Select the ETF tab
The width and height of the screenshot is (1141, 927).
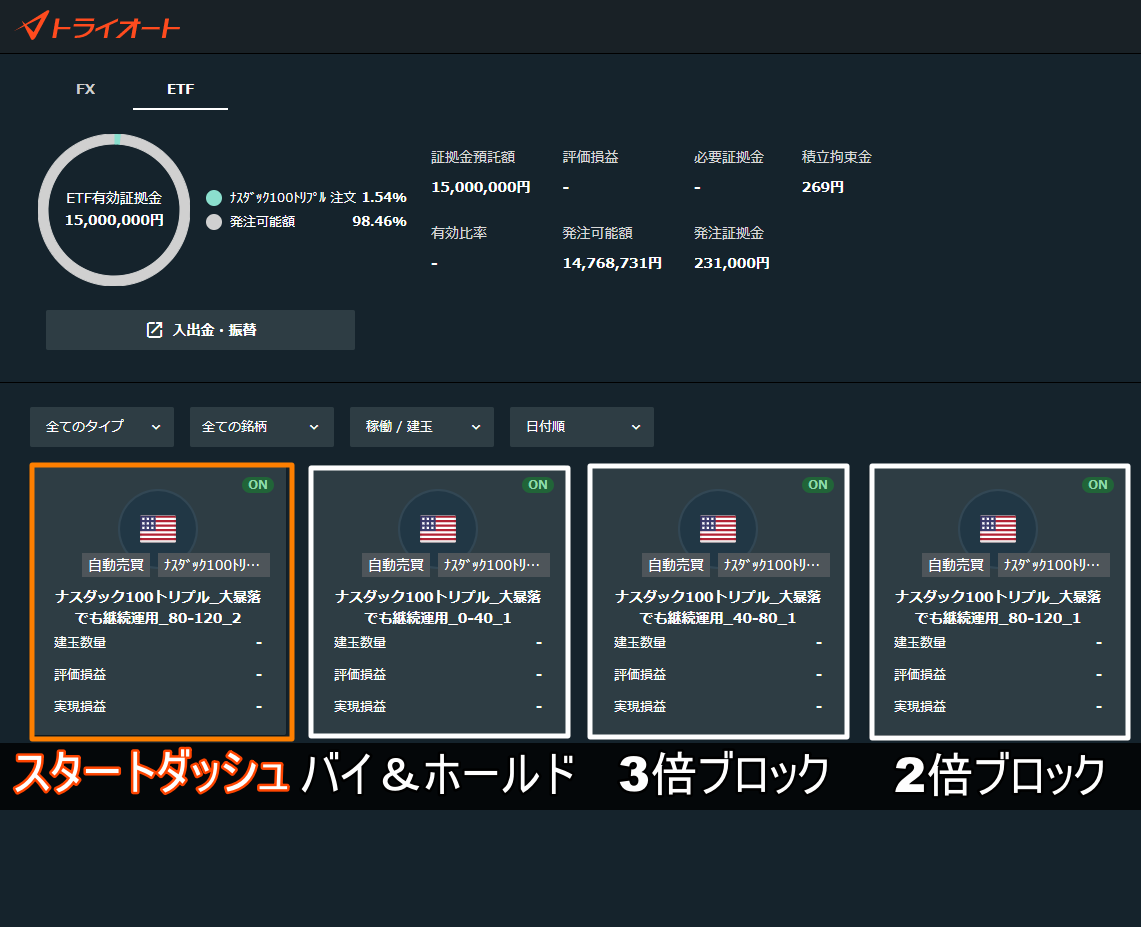180,89
